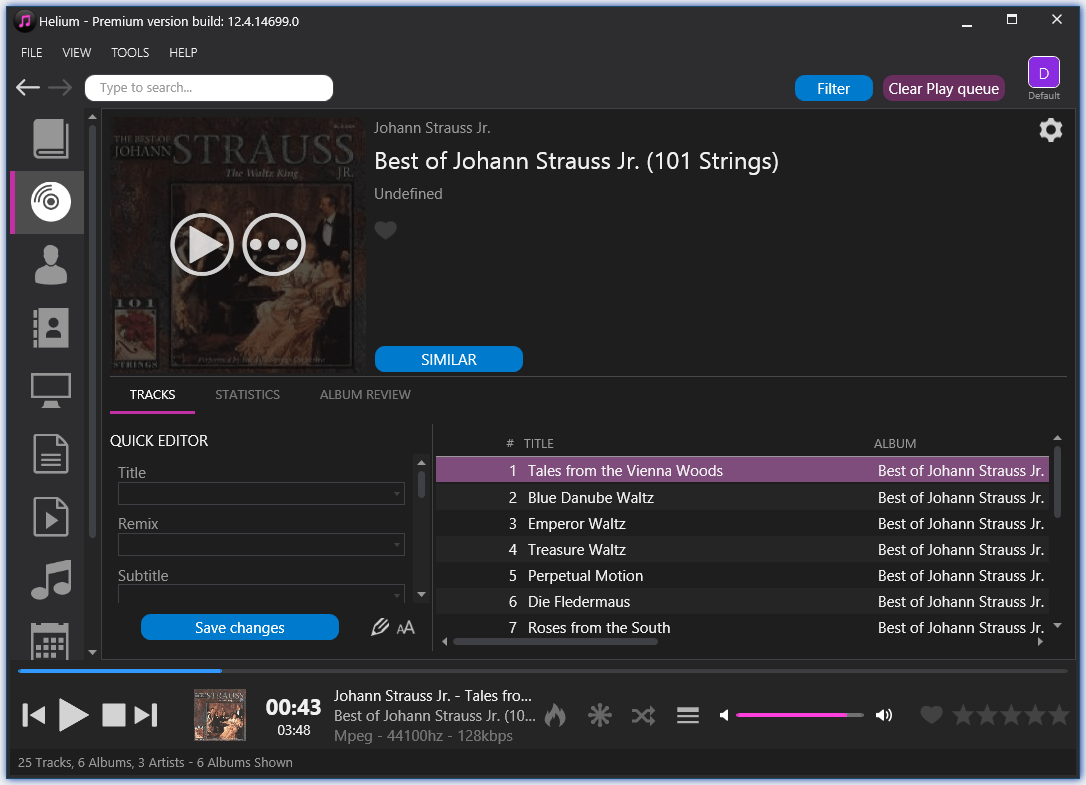This screenshot has height=785, width=1086.
Task: Rate the track five stars
Action: [1059, 714]
